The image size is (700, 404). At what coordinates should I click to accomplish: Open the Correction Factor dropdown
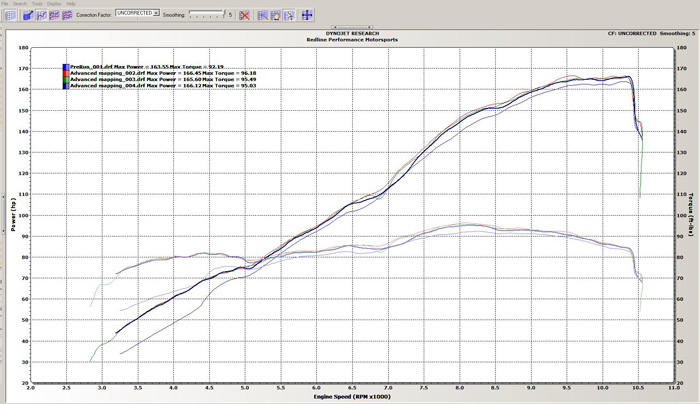tap(138, 13)
